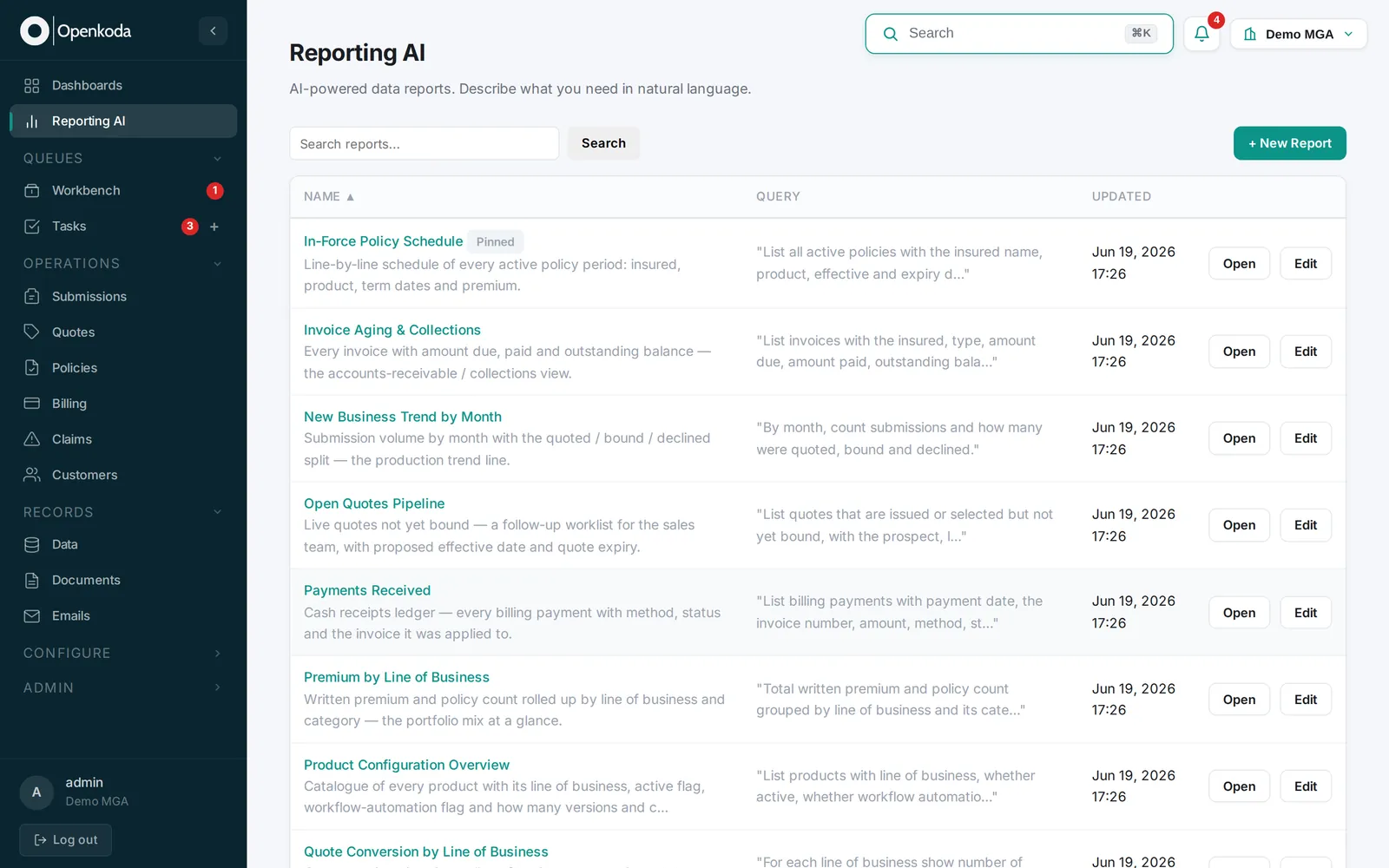
Task: Click the Claims warning triangle icon
Action: [32, 438]
